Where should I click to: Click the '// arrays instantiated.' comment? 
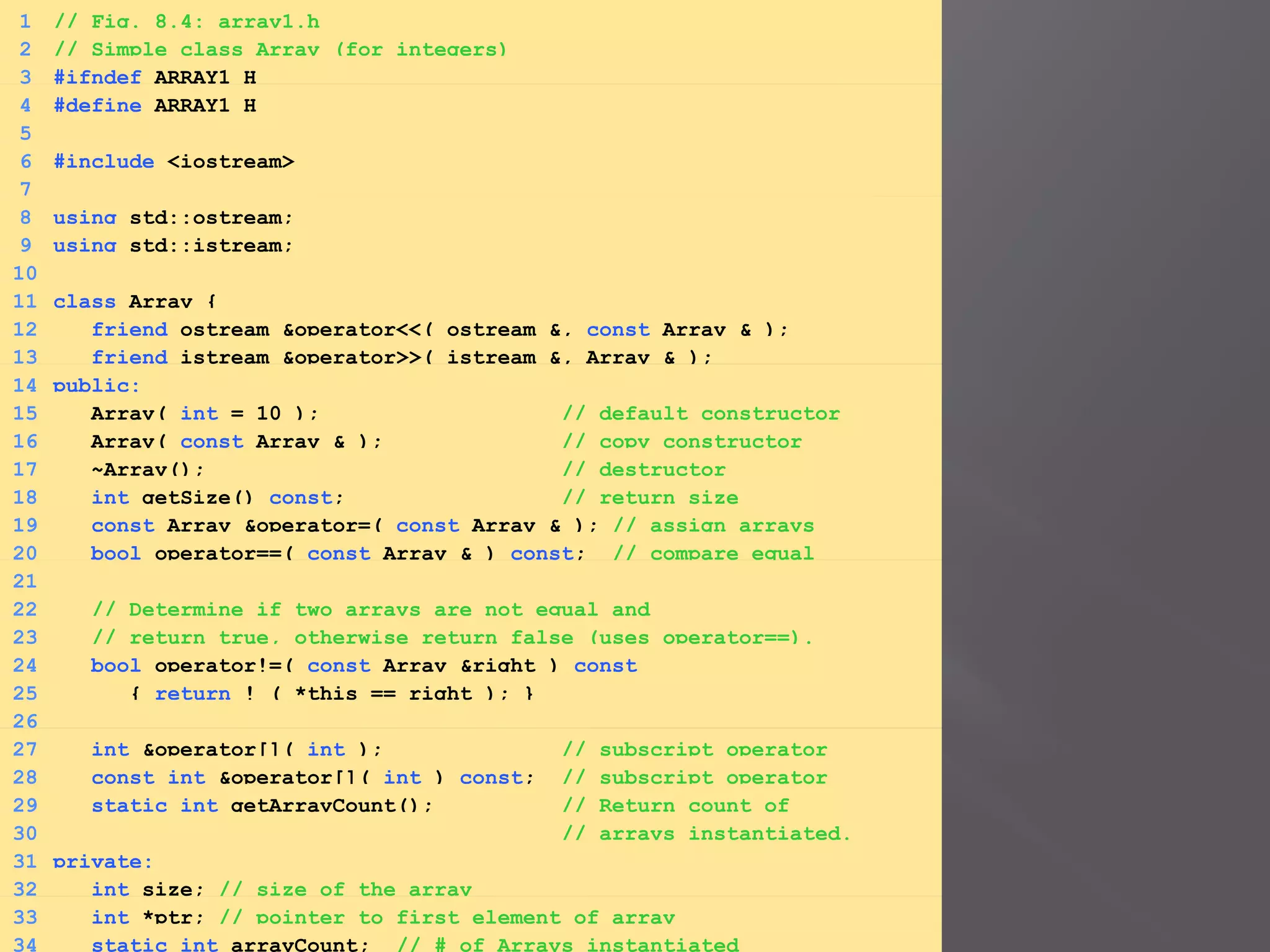click(x=707, y=834)
